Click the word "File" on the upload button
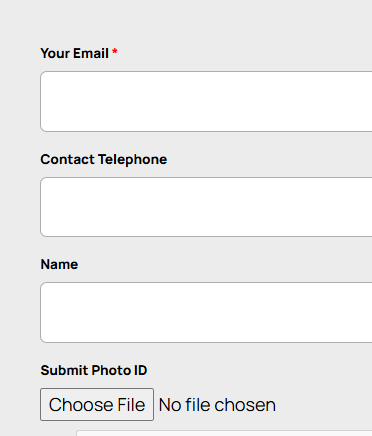372x436 pixels. pos(131,405)
